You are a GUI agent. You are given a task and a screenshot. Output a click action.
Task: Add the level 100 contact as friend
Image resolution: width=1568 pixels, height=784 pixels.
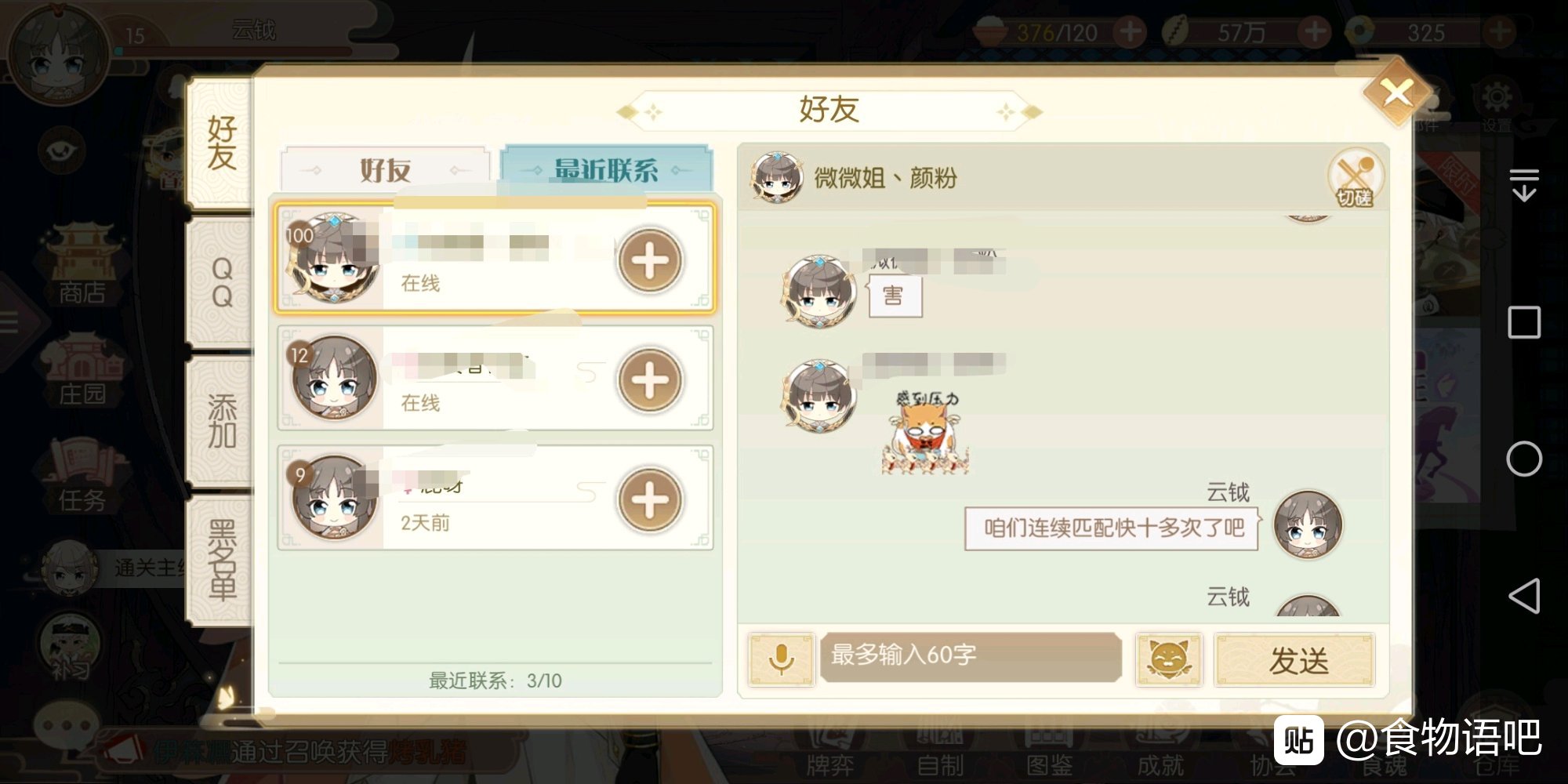650,260
